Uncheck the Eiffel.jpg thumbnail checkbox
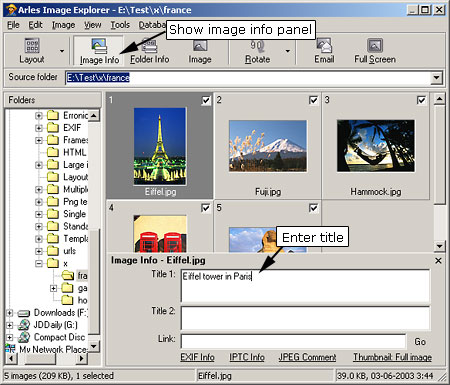The height and width of the screenshot is (385, 450). click(x=206, y=100)
